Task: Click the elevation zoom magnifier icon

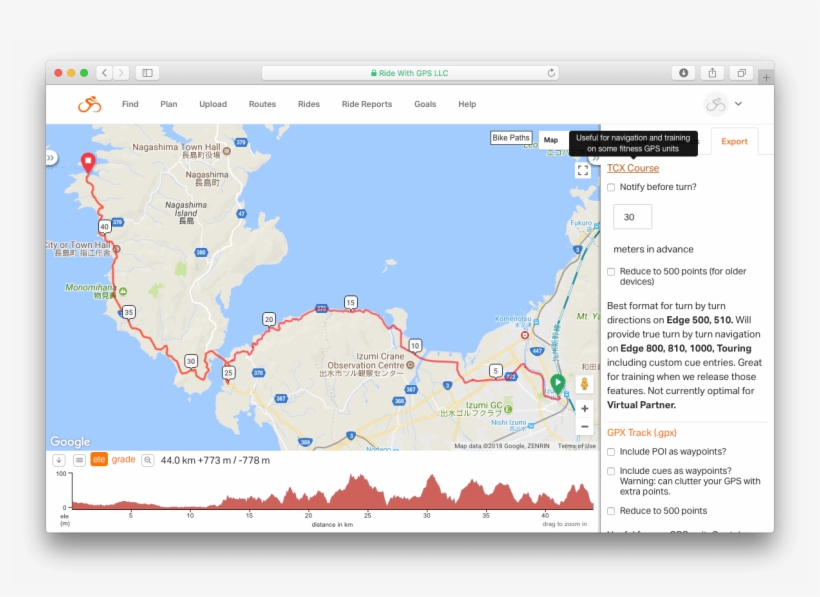Action: point(148,460)
